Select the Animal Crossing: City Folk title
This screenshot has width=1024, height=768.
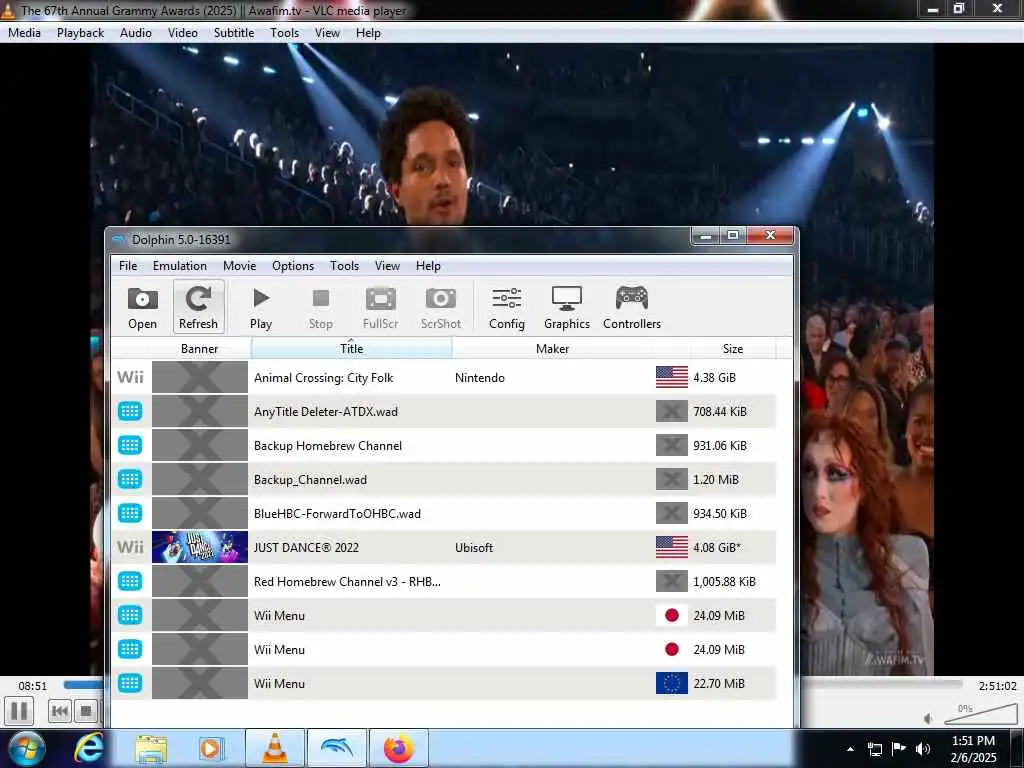click(324, 377)
